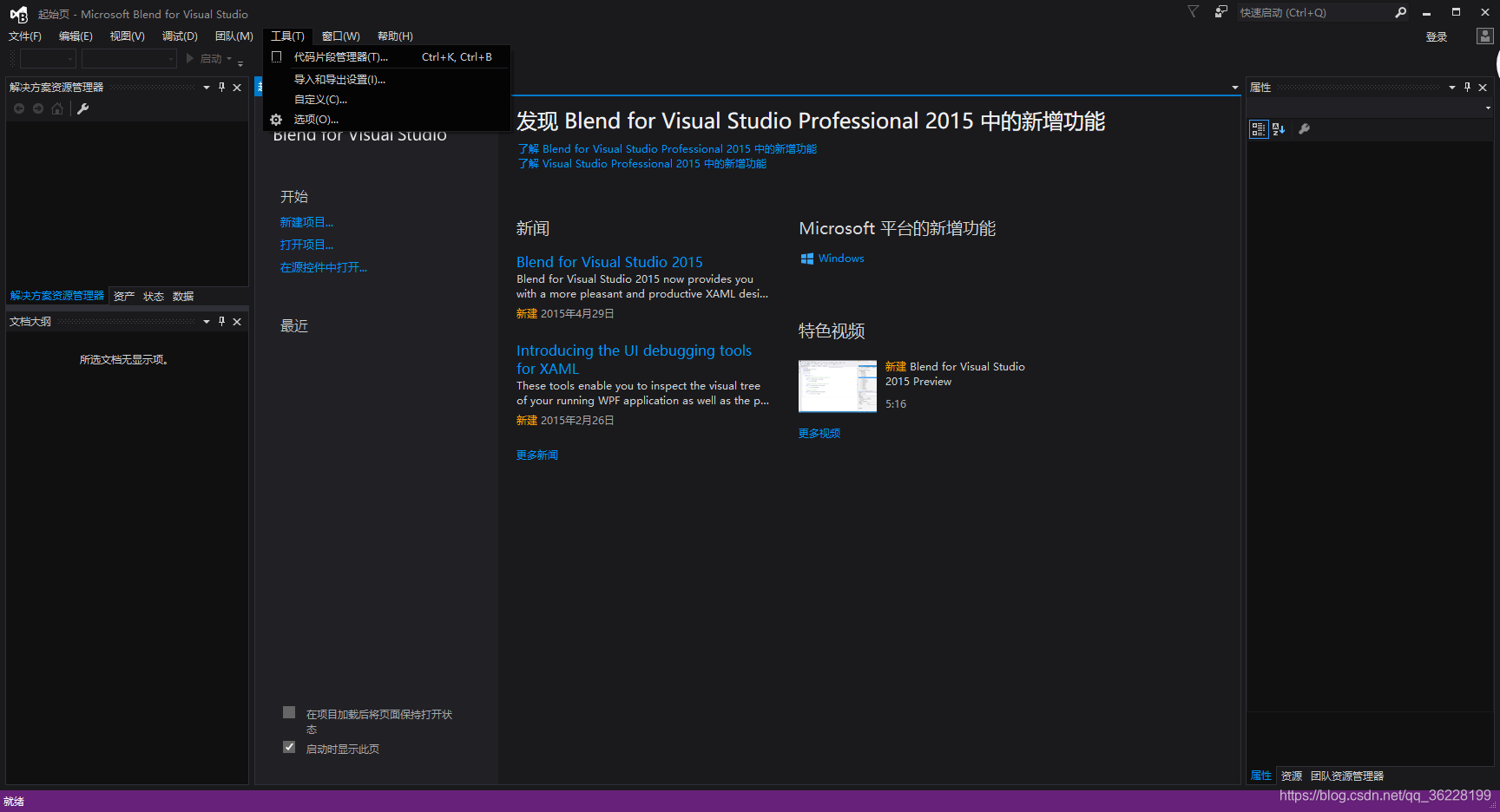This screenshot has height=812, width=1500.
Task: Open the 团队(M) menu
Action: tap(234, 36)
